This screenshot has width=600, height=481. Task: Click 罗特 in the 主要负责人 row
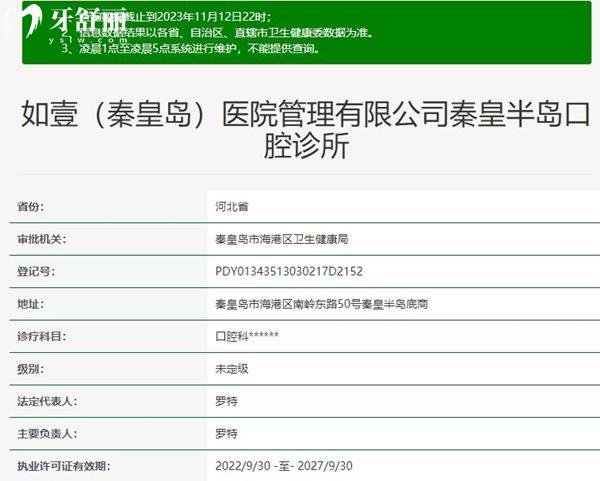[x=226, y=434]
